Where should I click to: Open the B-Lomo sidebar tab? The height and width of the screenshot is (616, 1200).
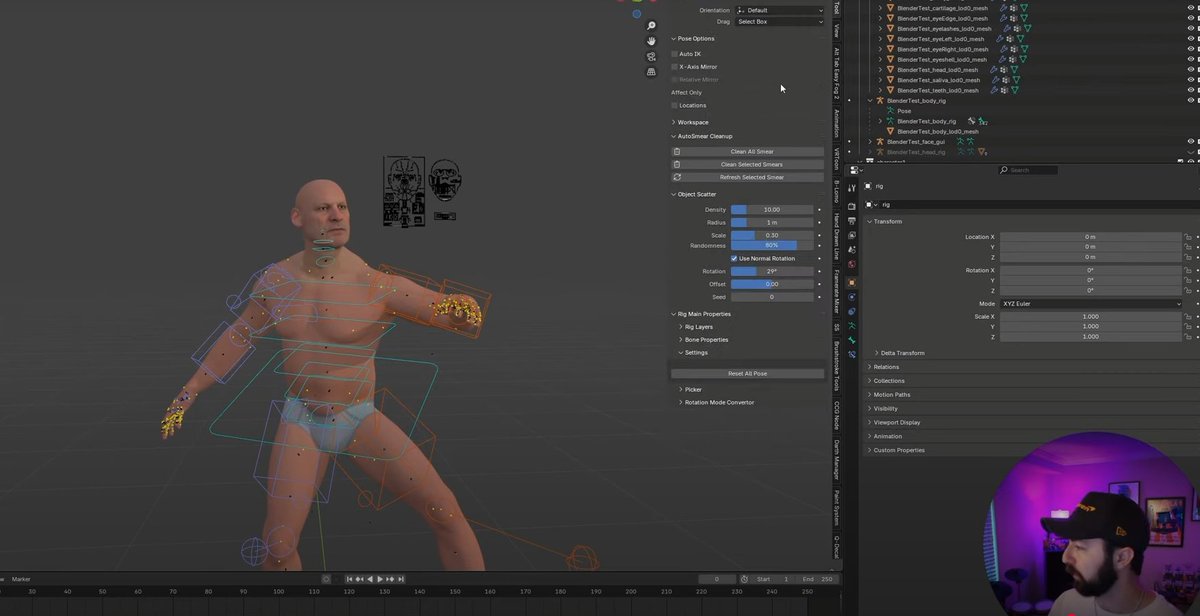click(x=837, y=191)
